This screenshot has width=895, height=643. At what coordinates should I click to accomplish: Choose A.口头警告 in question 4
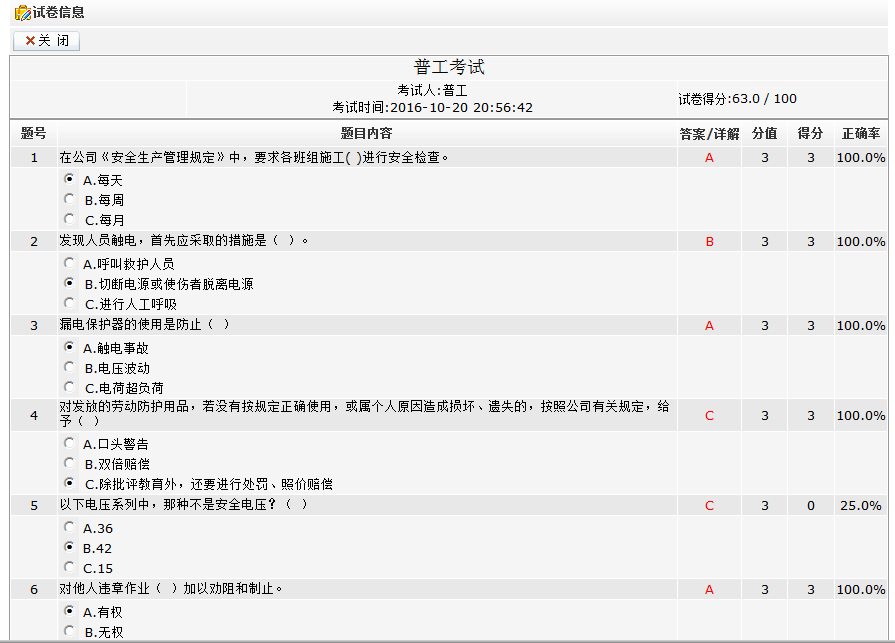pyautogui.click(x=69, y=442)
